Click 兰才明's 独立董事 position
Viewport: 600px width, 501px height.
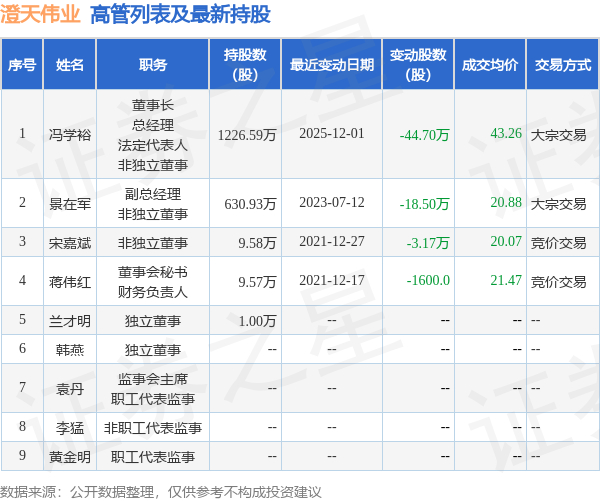coord(153,321)
